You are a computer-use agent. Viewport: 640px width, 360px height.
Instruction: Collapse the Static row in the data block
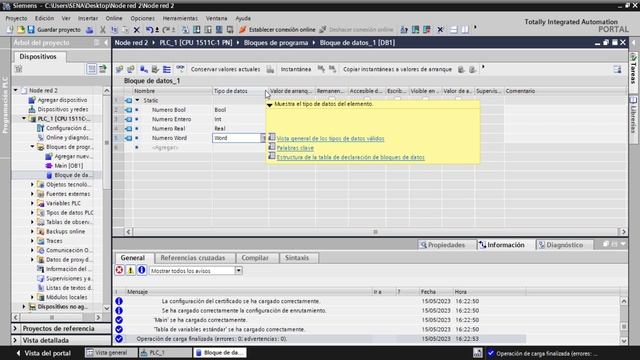[x=138, y=100]
